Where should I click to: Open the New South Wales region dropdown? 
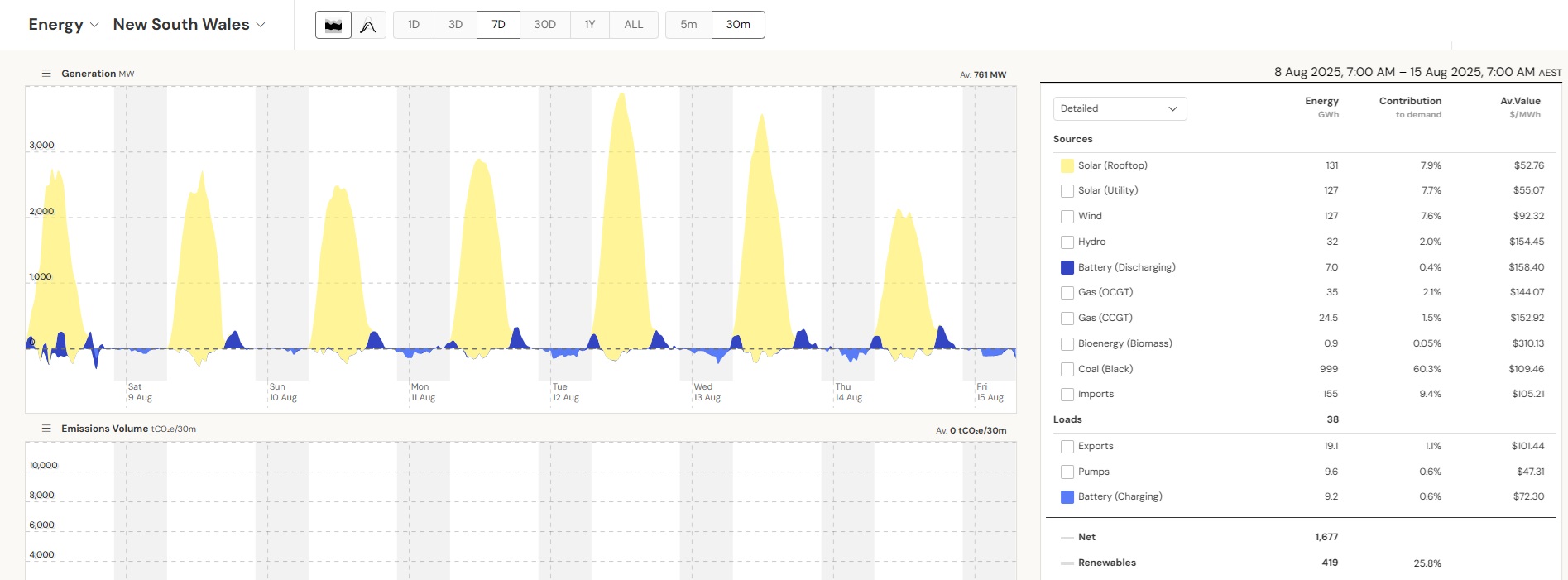click(x=189, y=25)
